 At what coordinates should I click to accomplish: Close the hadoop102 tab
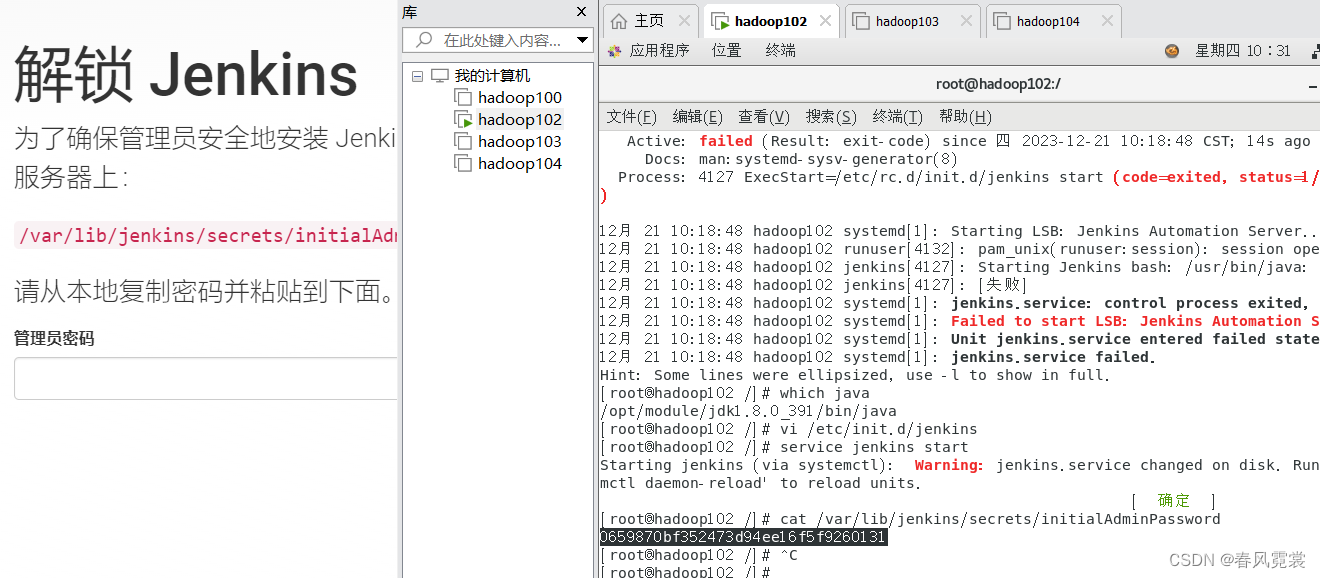826,20
